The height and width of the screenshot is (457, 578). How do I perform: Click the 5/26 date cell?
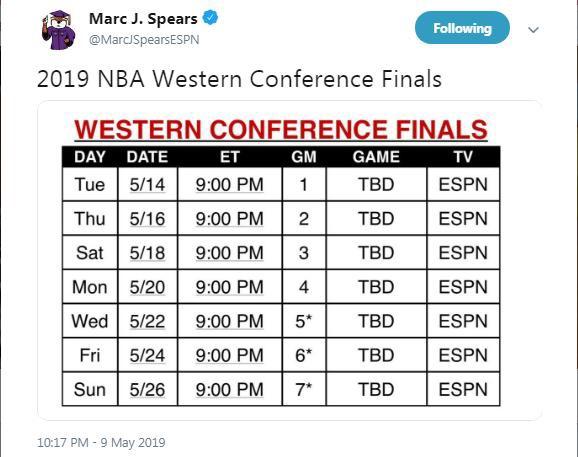pos(147,390)
